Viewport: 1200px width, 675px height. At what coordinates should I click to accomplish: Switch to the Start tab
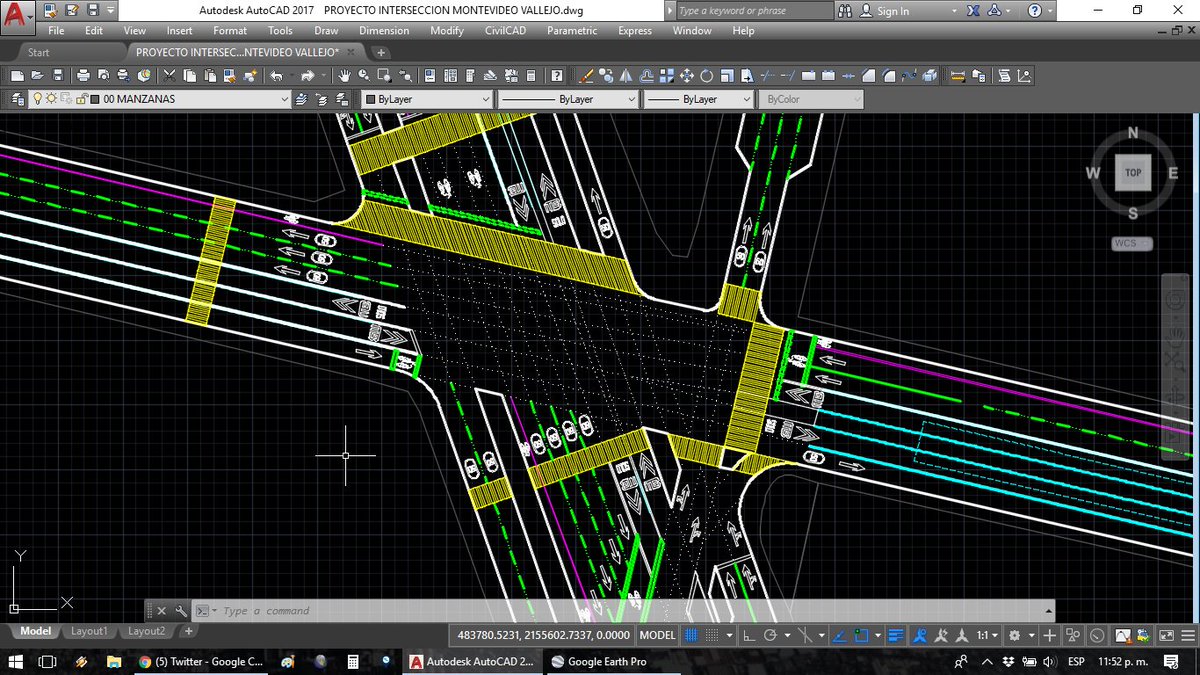coord(39,52)
